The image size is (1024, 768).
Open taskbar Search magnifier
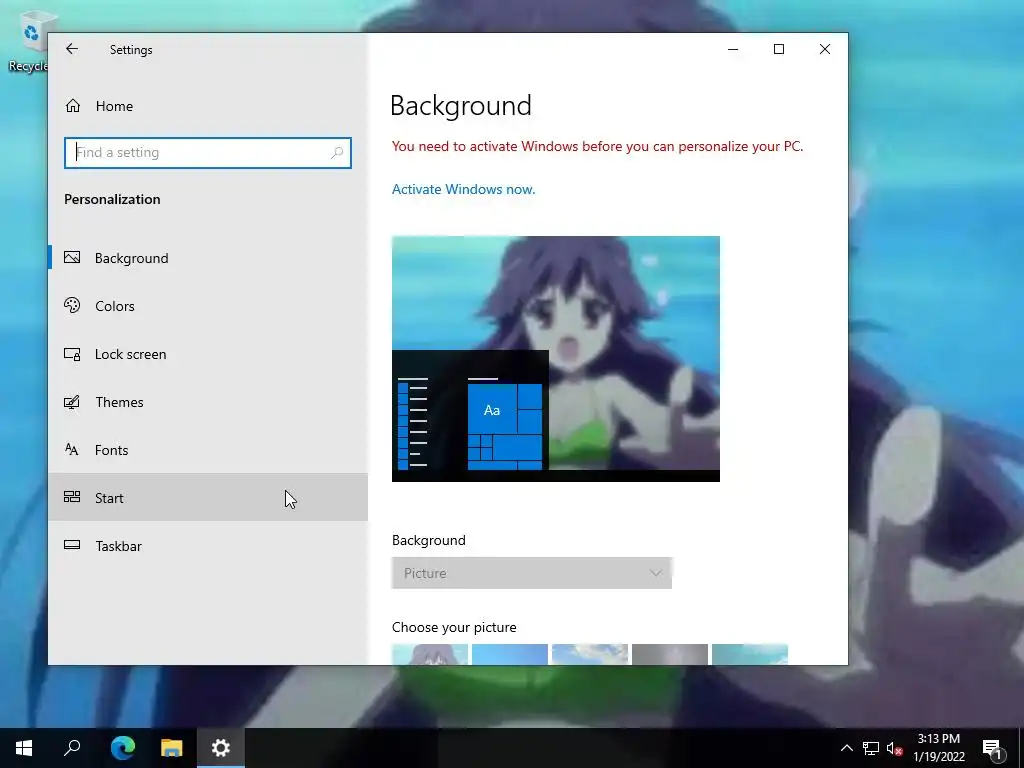tap(72, 748)
